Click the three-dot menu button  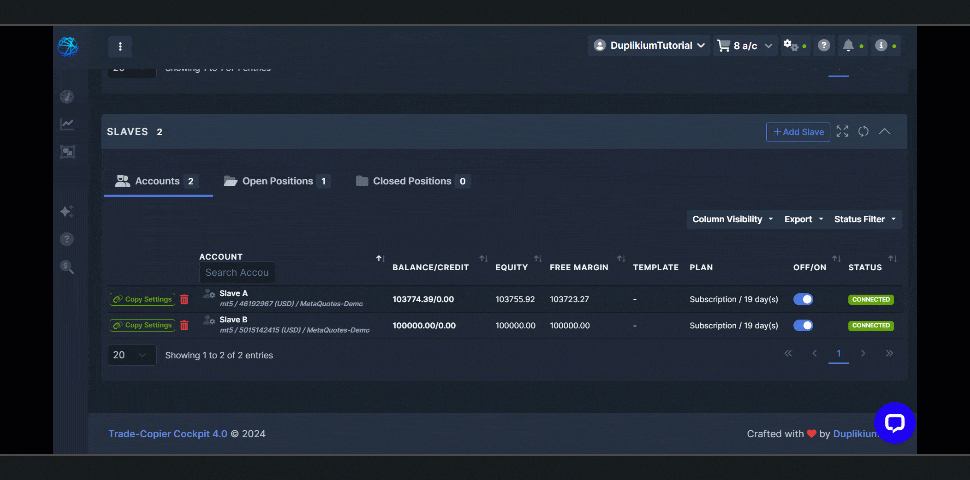point(120,46)
